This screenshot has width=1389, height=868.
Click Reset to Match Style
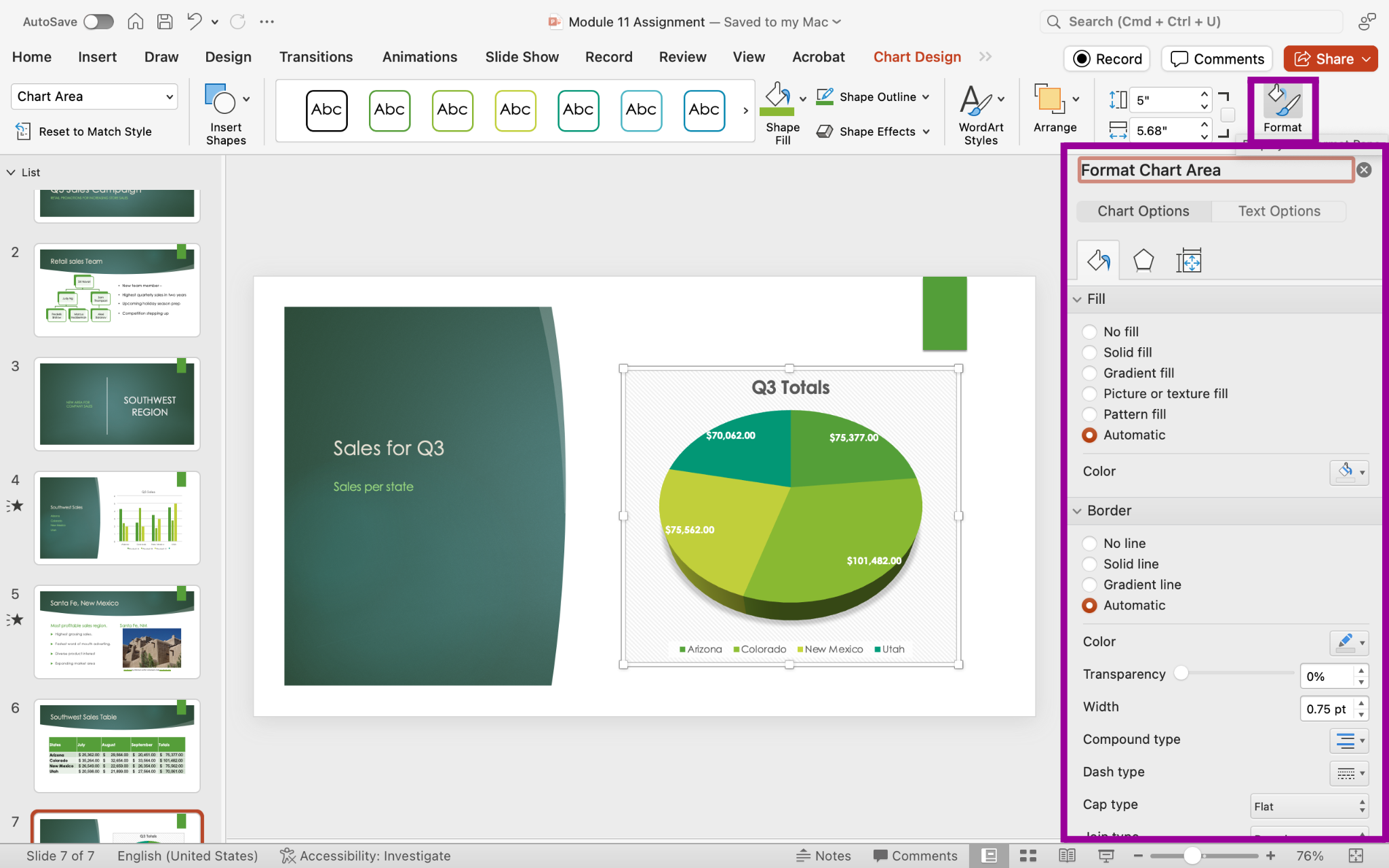click(83, 132)
